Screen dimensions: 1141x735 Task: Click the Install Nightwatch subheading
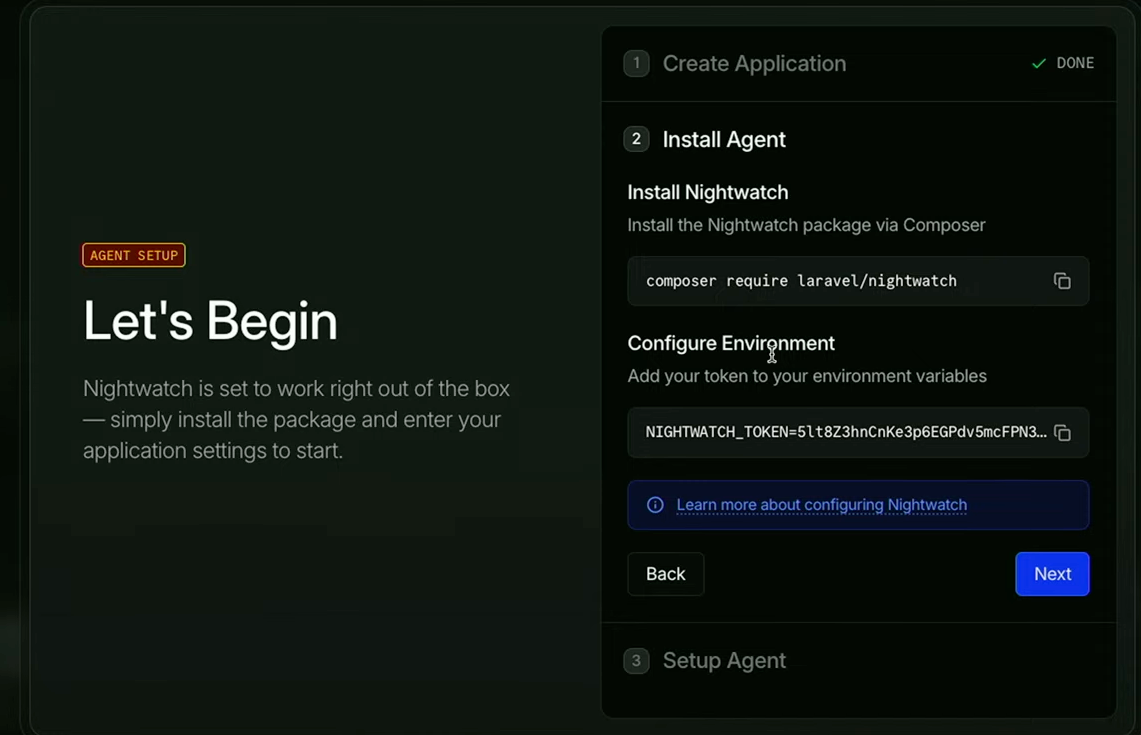pos(707,192)
